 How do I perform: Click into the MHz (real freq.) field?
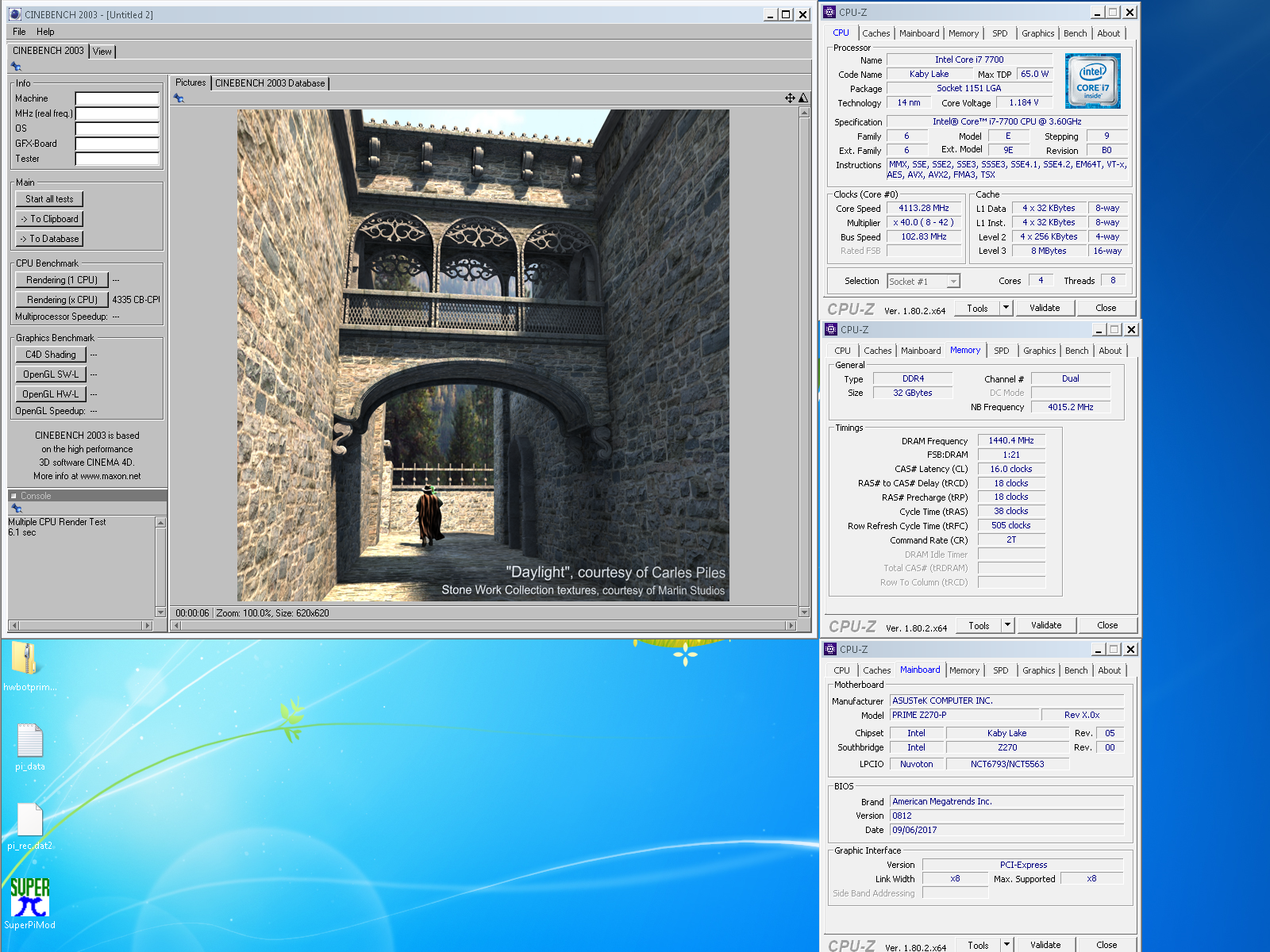tap(117, 114)
